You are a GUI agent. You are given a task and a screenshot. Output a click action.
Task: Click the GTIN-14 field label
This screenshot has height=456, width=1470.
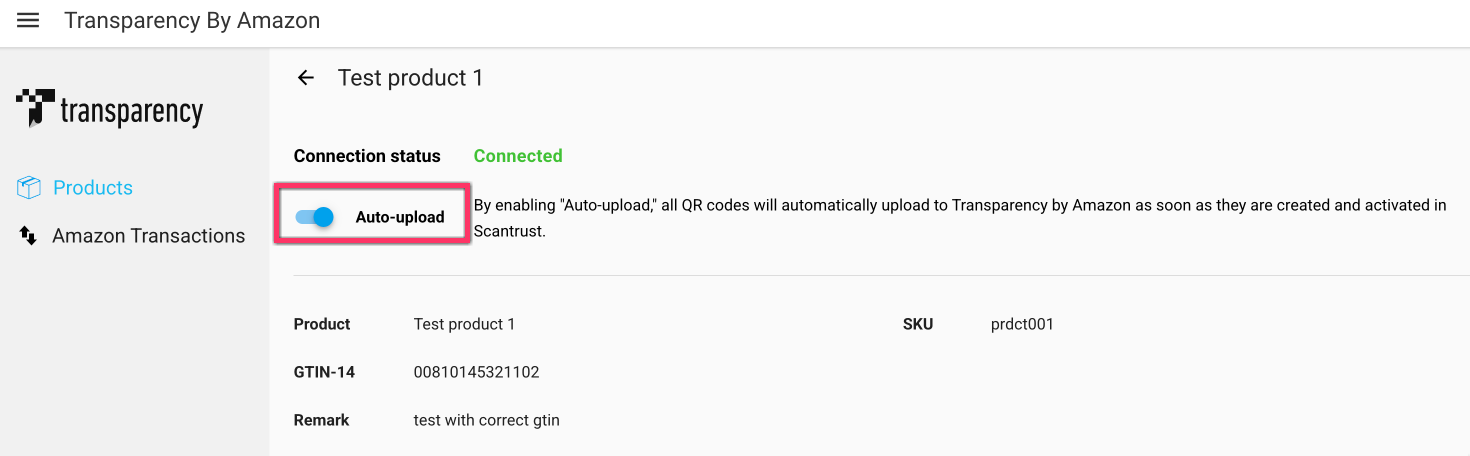(x=324, y=372)
